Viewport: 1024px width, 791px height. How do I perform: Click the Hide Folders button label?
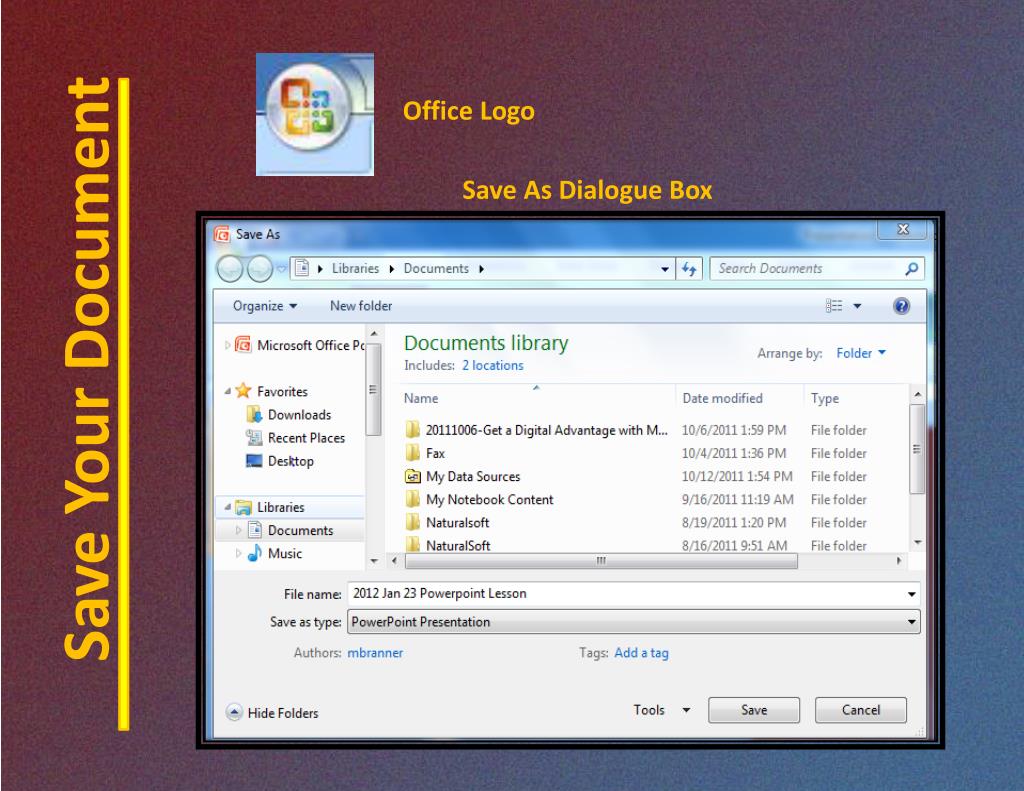pyautogui.click(x=283, y=713)
